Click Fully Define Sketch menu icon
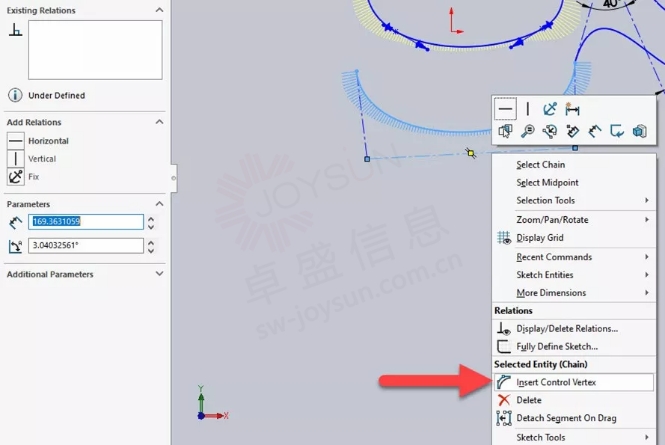This screenshot has width=665, height=445. pos(504,346)
